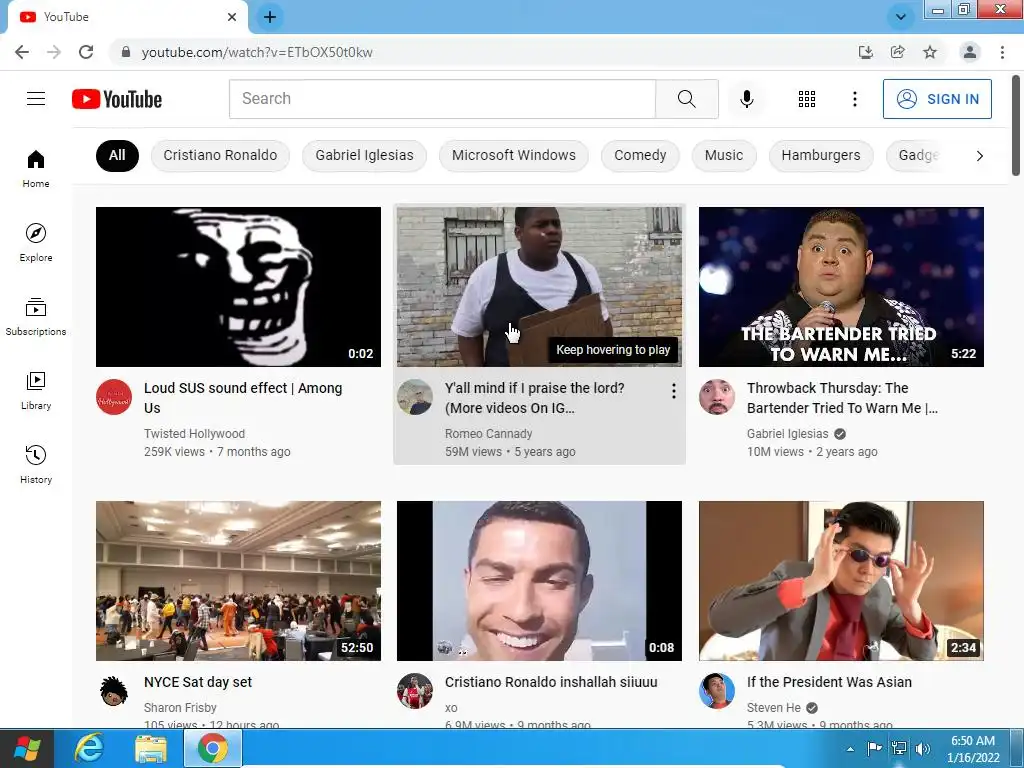Open Explore in sidebar
This screenshot has width=1024, height=768.
point(36,242)
